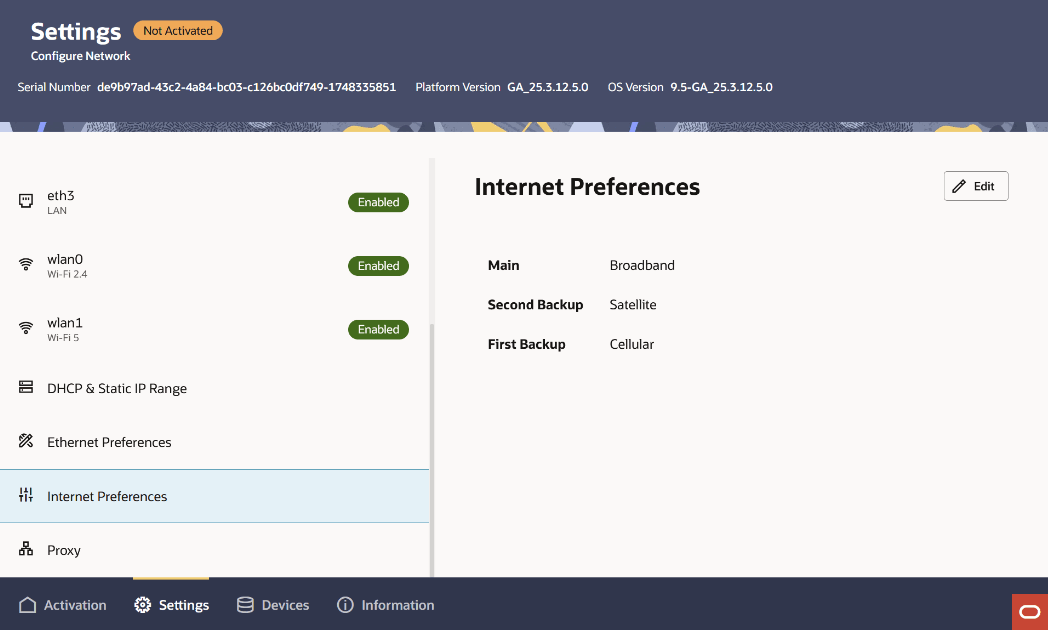1048x630 pixels.
Task: Click the Not Activated status badge
Action: pos(177,30)
